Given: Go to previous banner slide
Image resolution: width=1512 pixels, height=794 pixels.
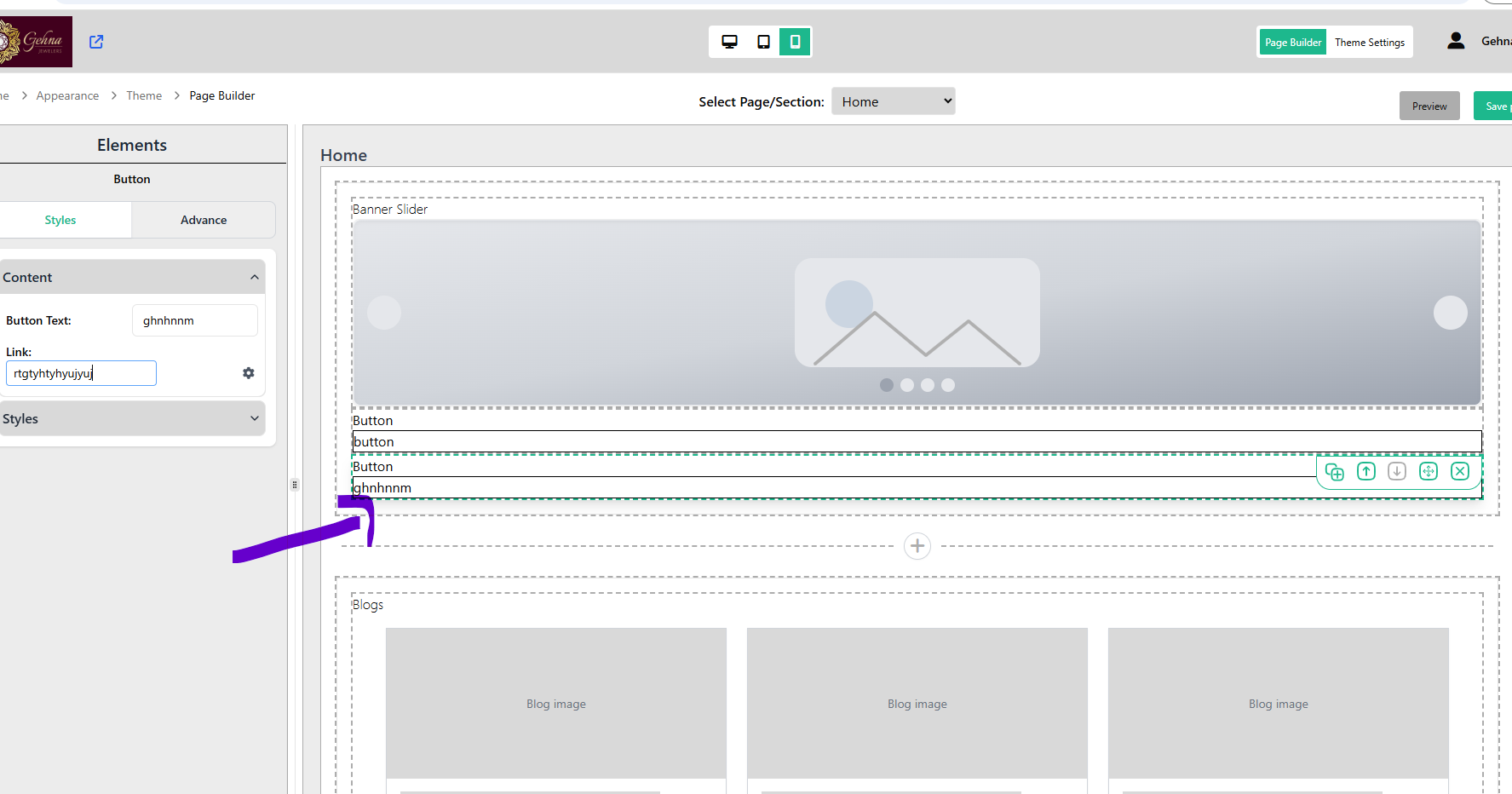Looking at the screenshot, I should click(x=384, y=313).
